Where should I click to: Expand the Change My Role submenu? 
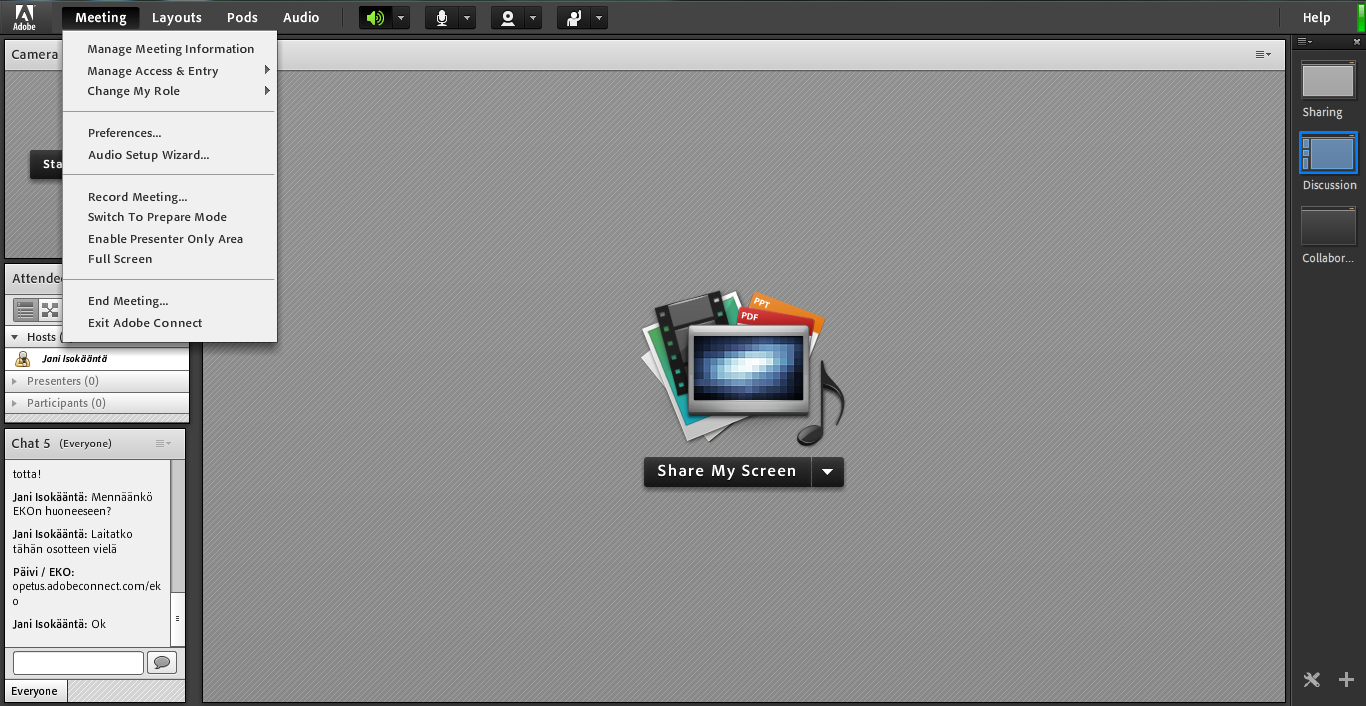point(170,91)
